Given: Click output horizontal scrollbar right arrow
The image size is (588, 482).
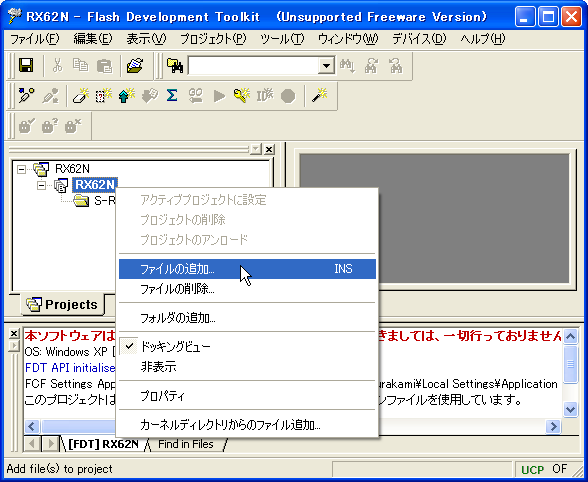Looking at the screenshot, I should (553, 426).
